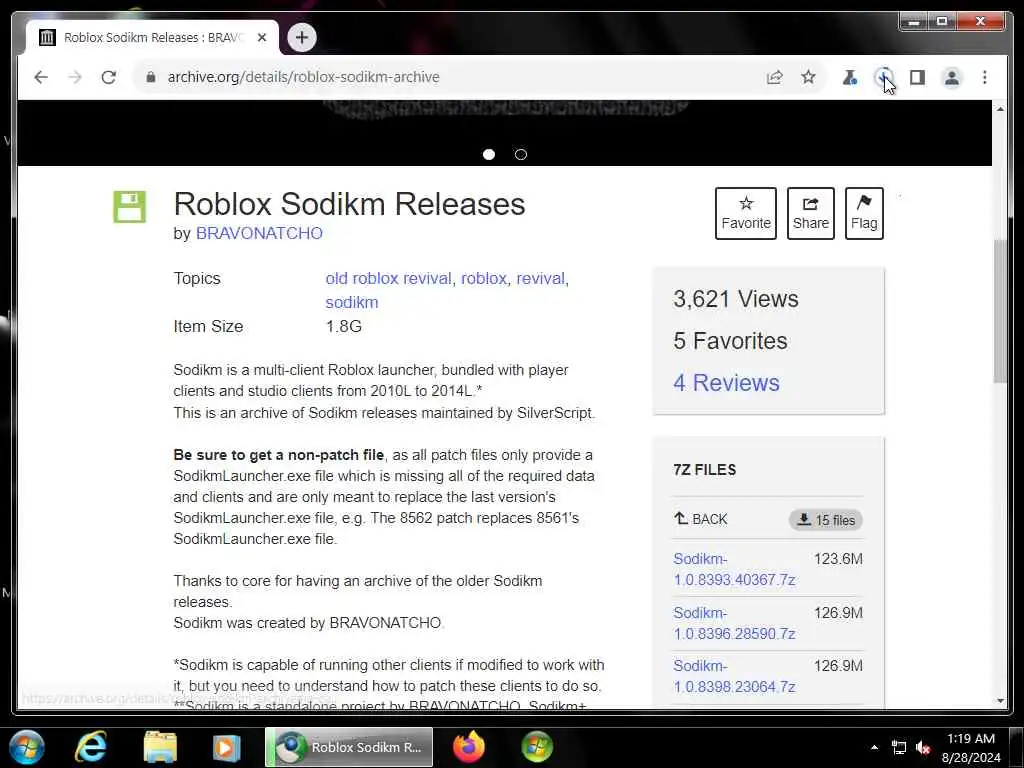This screenshot has width=1024, height=768.
Task: Show hidden tray icons arrow
Action: [x=874, y=747]
